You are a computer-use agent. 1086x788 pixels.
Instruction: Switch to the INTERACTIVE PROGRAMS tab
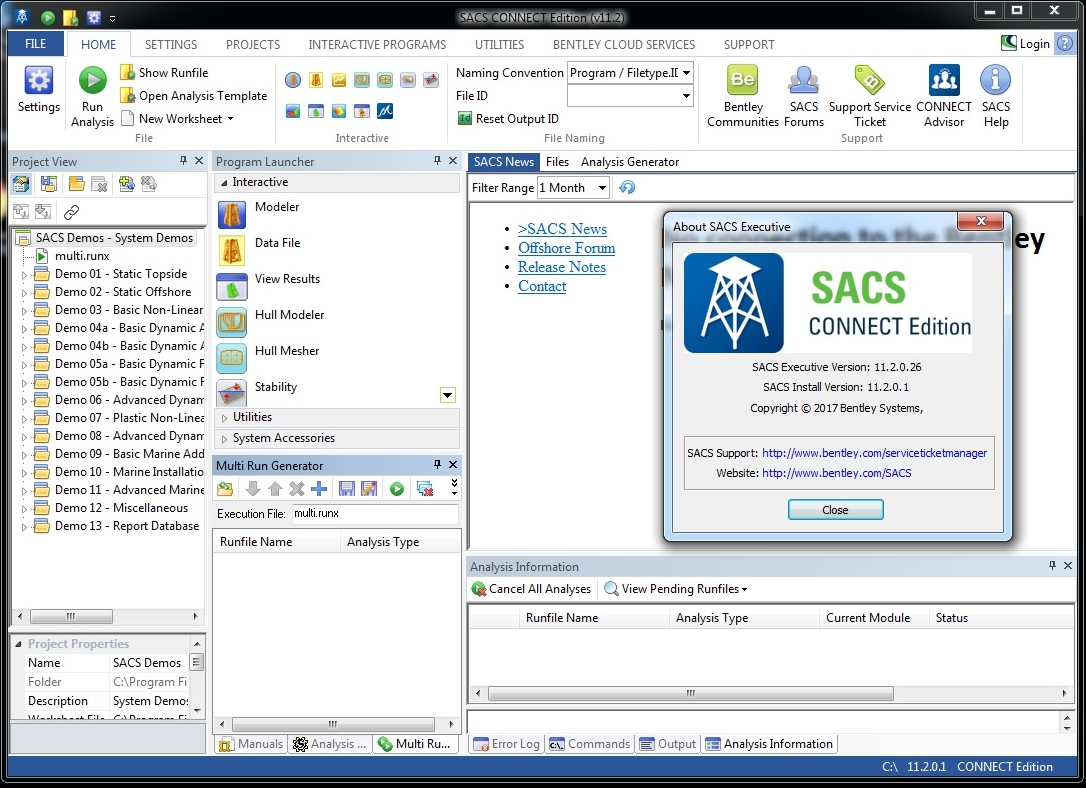pyautogui.click(x=377, y=44)
